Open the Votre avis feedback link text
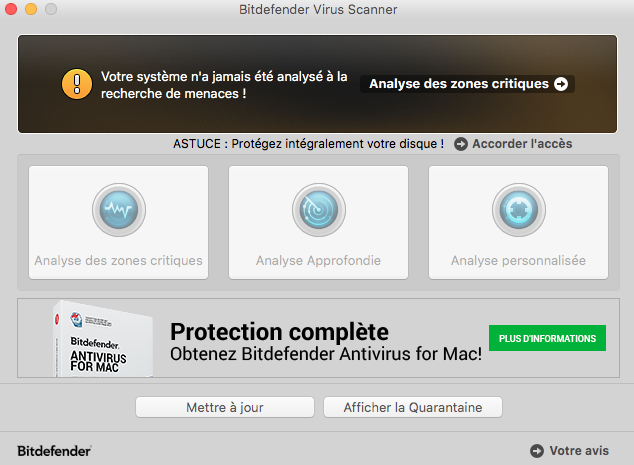Image resolution: width=634 pixels, height=465 pixels. point(579,451)
